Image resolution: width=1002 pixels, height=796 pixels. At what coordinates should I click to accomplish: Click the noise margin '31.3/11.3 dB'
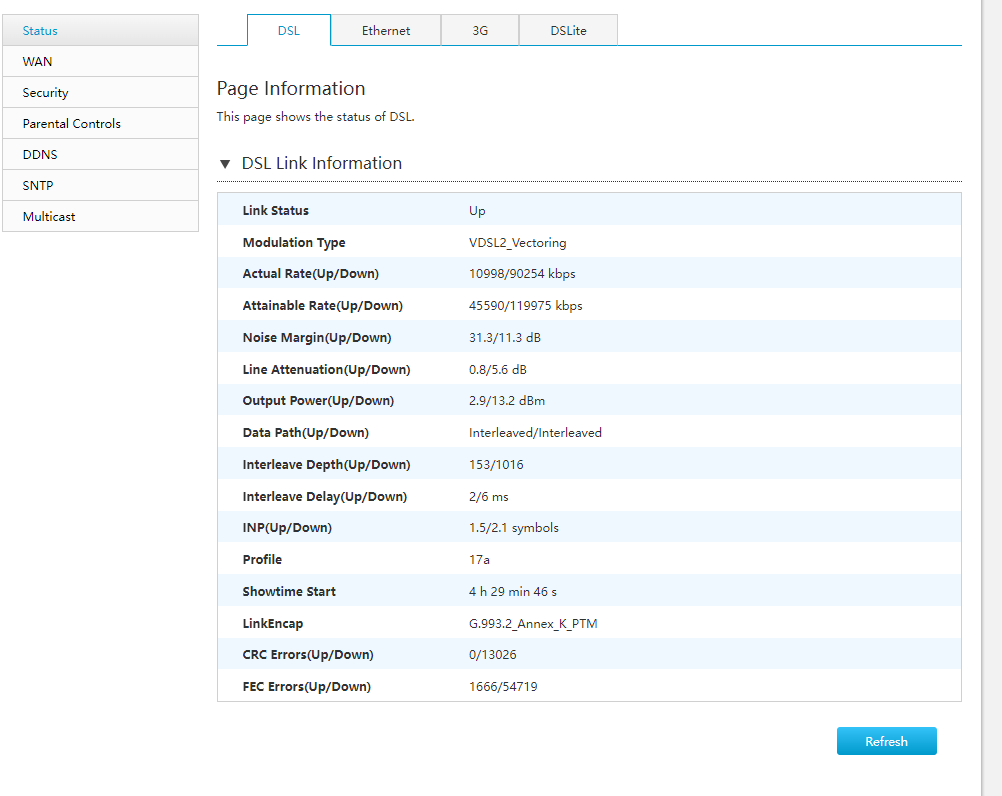(505, 337)
